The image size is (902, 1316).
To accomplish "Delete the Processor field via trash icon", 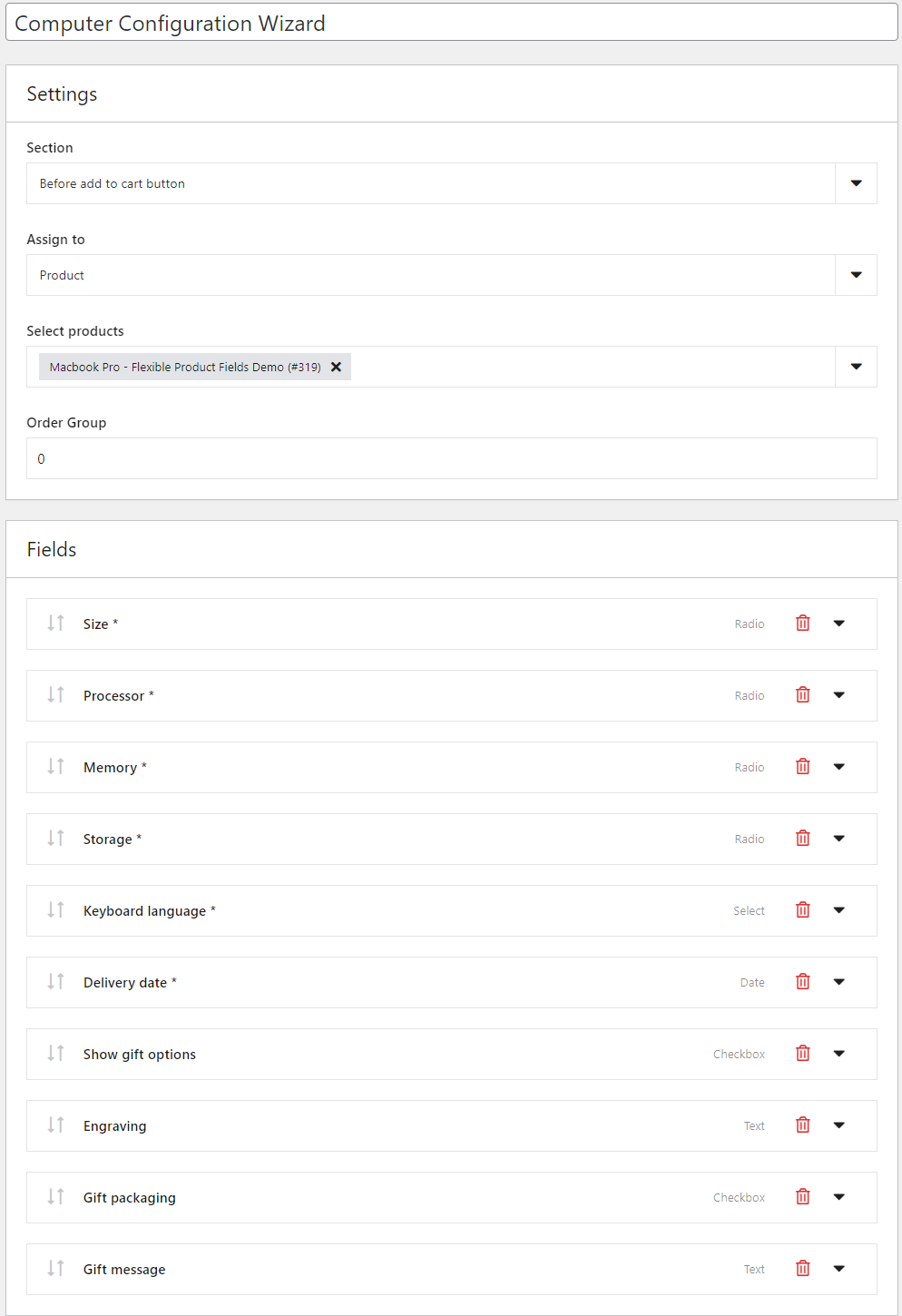I will [803, 695].
